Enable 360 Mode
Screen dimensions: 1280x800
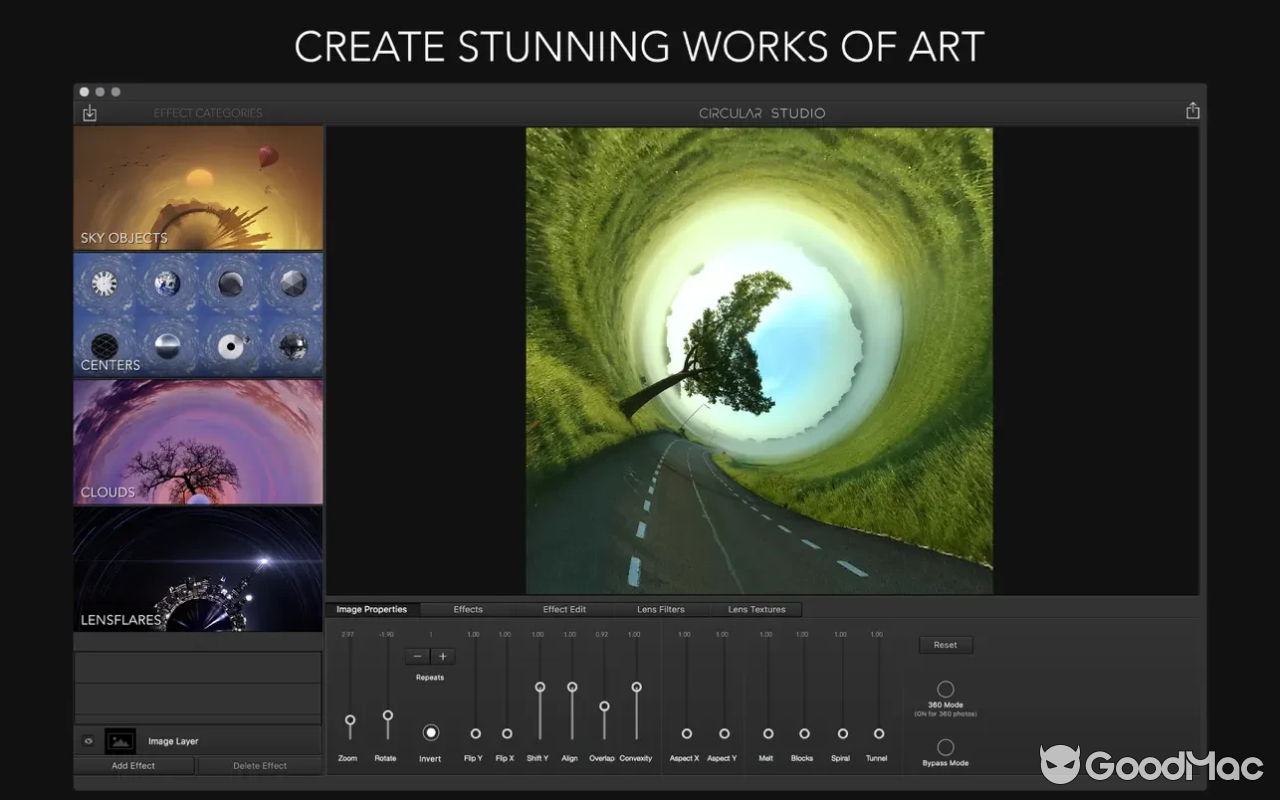coord(945,689)
